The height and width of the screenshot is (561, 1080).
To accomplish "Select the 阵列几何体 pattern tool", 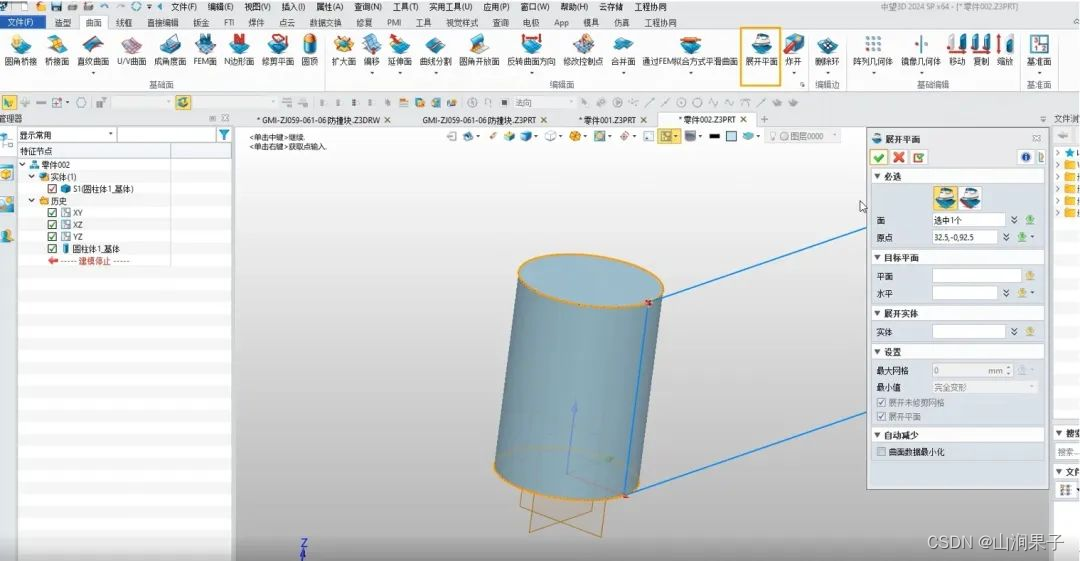I will (873, 50).
